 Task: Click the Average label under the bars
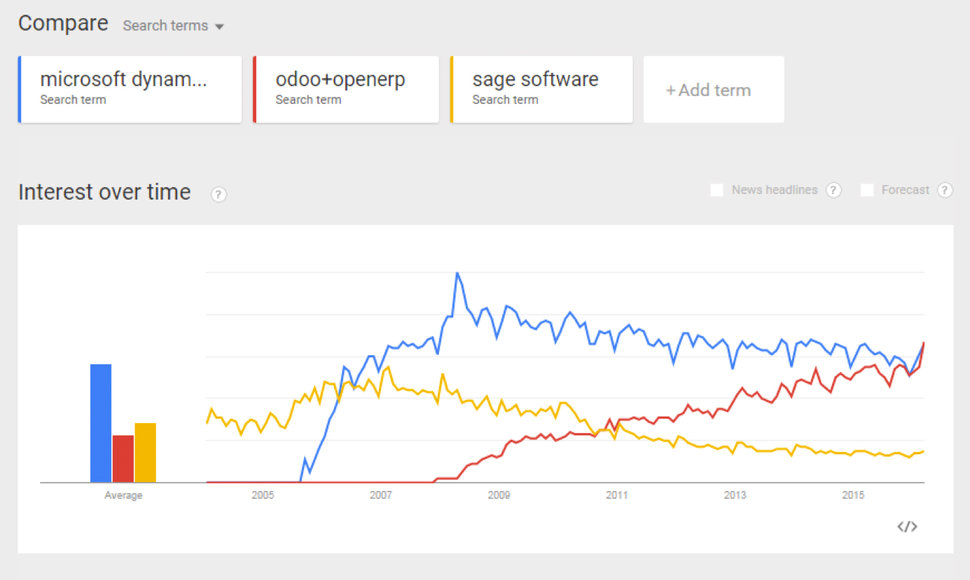123,496
